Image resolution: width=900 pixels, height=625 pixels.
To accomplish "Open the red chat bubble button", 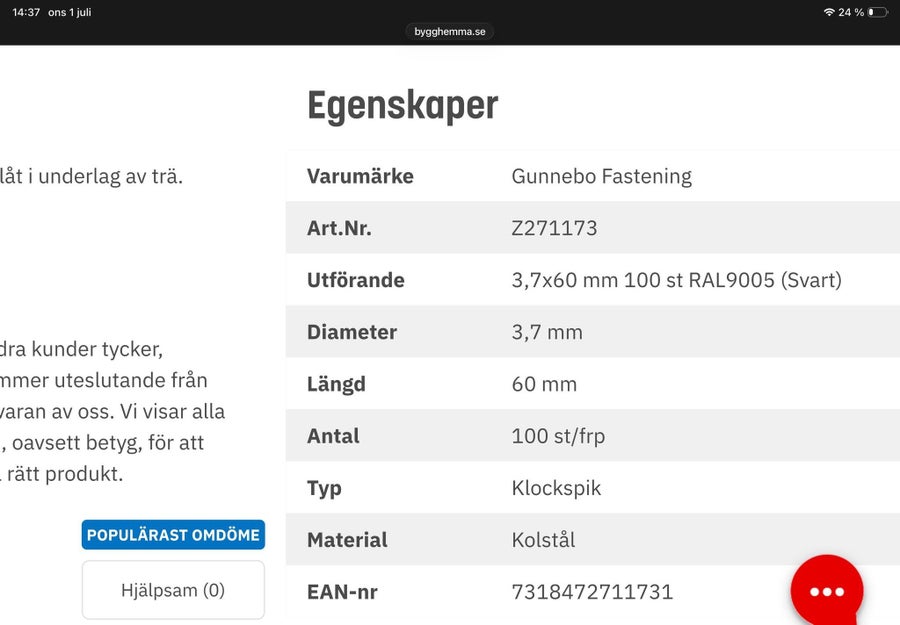I will 827,591.
